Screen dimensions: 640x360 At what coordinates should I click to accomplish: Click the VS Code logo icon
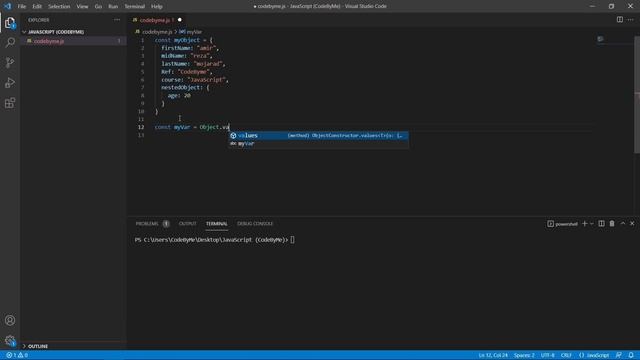(7, 6)
